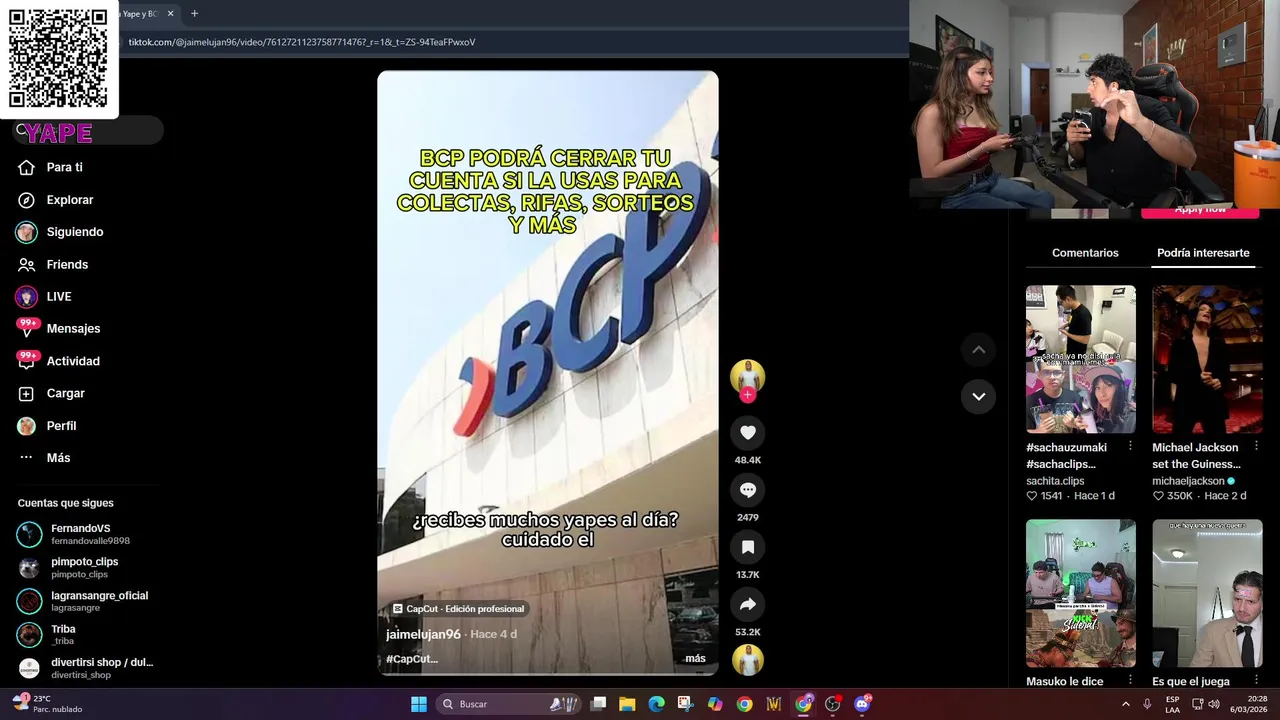The image size is (1280, 720).
Task: Show hidden system tray icons
Action: (1125, 704)
